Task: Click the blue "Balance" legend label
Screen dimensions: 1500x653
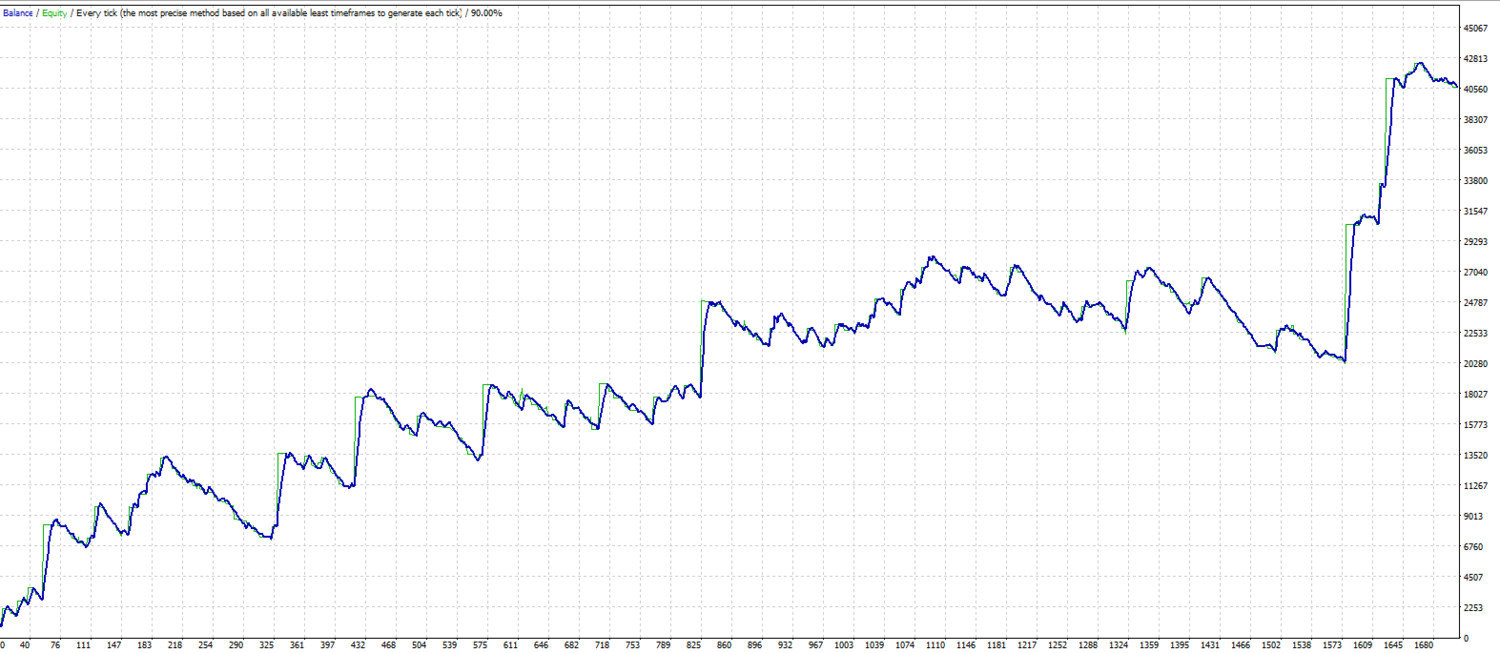Action: click(18, 13)
